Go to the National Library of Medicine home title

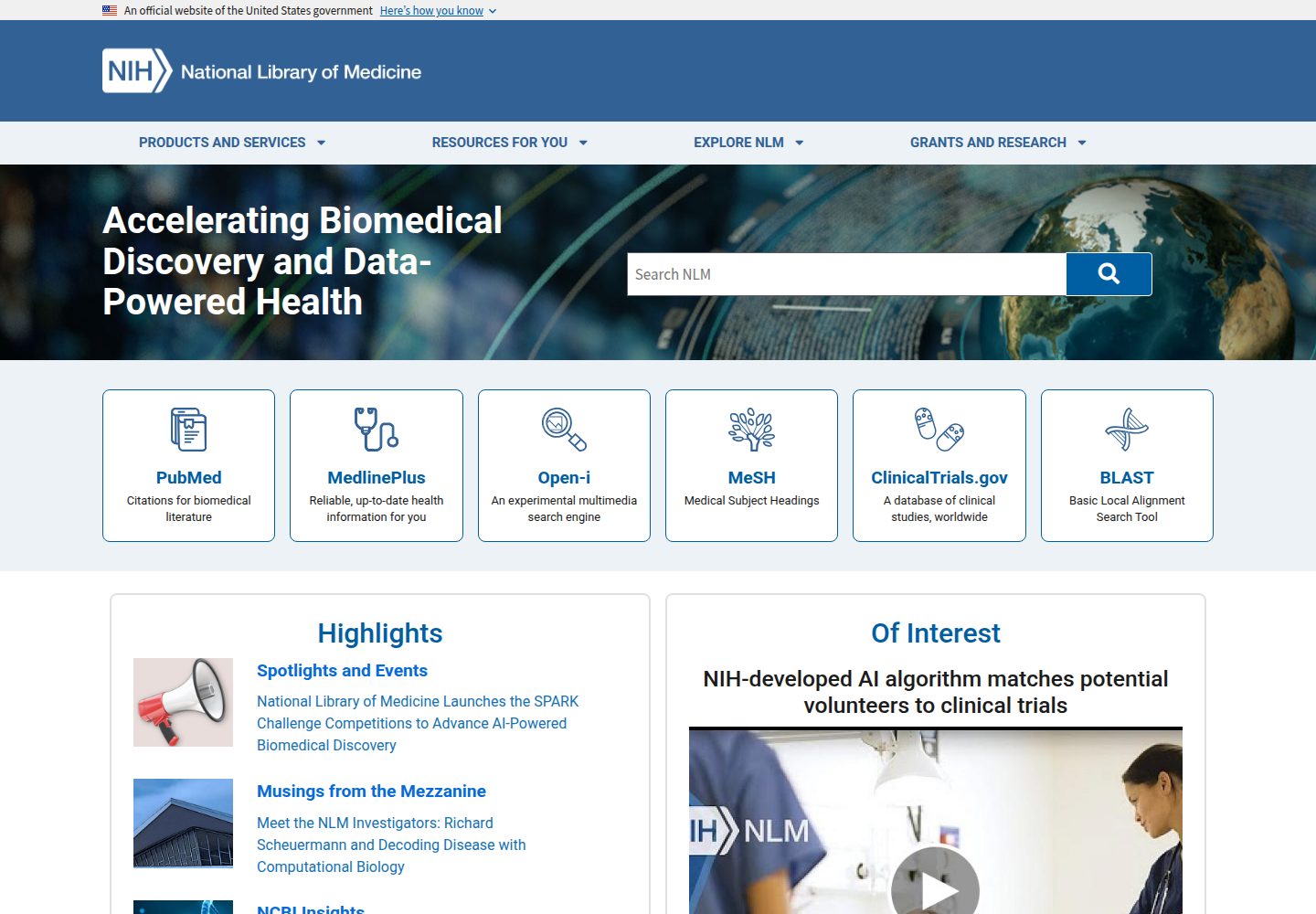click(301, 72)
